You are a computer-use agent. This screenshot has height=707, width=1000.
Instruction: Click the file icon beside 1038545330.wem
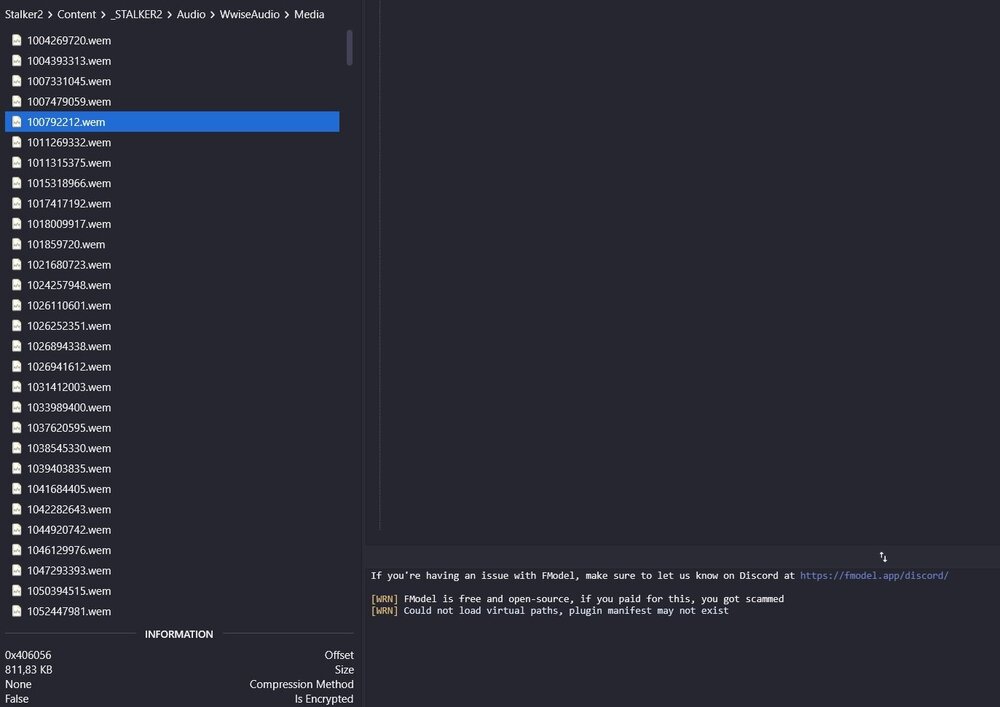tap(16, 448)
